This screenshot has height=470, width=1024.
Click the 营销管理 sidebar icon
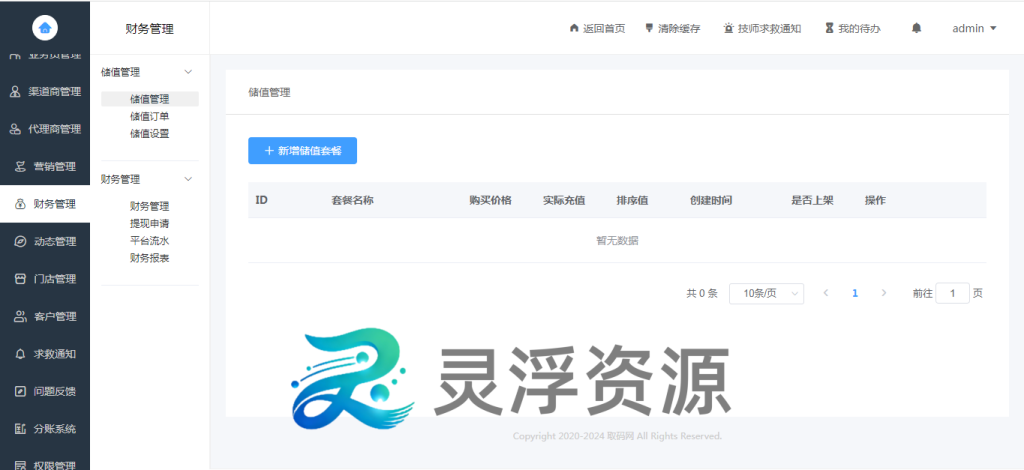coord(20,166)
